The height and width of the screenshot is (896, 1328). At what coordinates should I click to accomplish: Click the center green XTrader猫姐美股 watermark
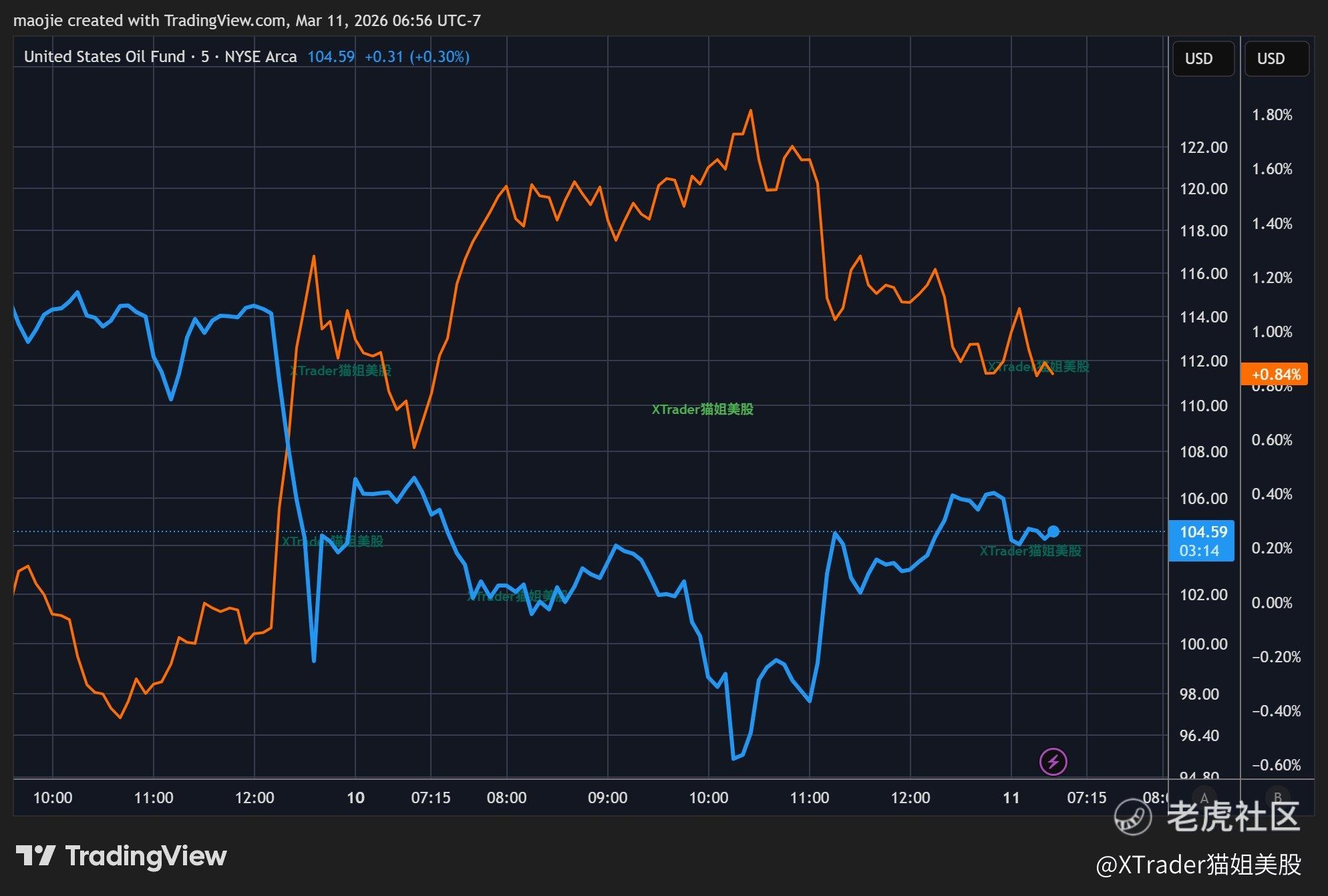pos(702,409)
